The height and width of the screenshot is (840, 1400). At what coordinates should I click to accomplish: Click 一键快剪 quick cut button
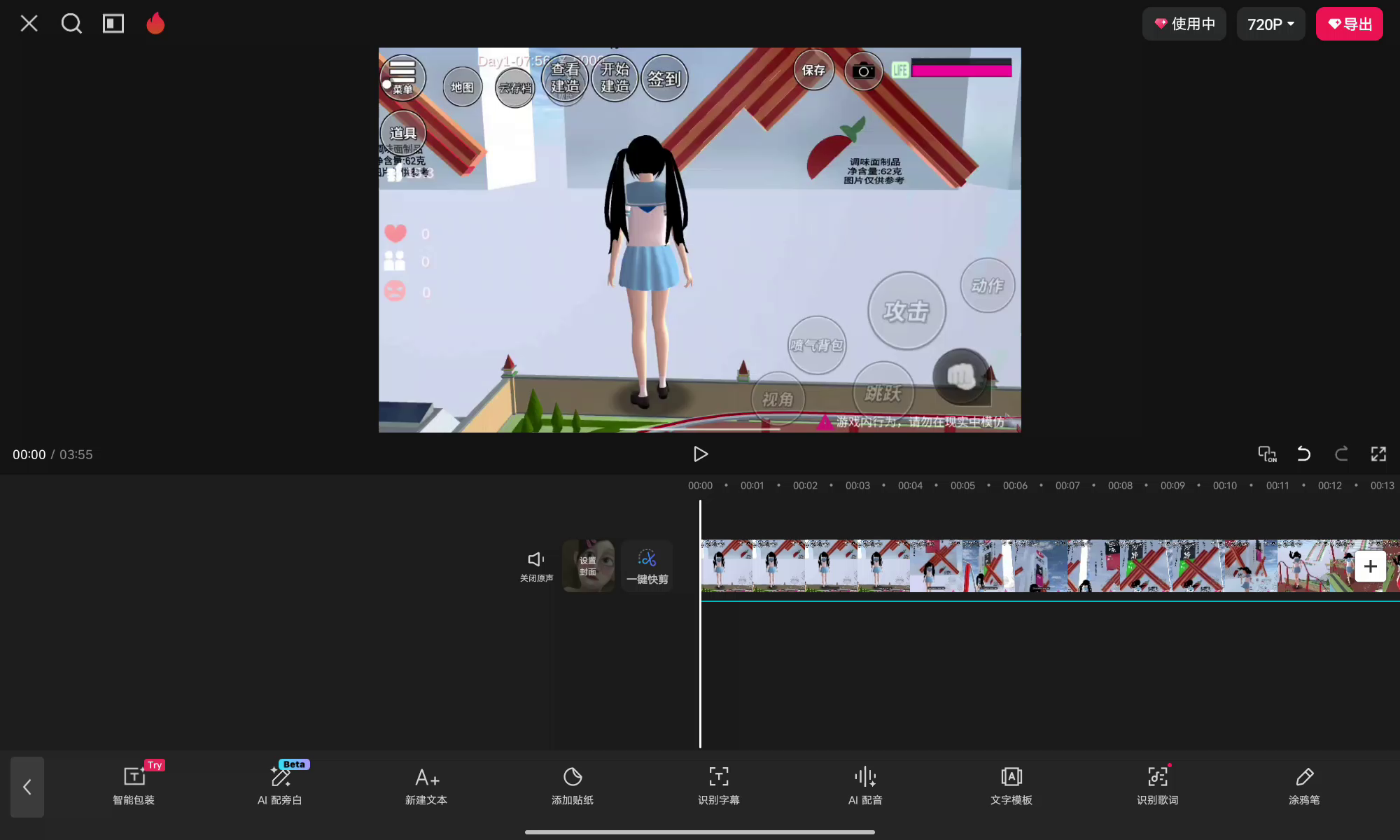tap(647, 566)
